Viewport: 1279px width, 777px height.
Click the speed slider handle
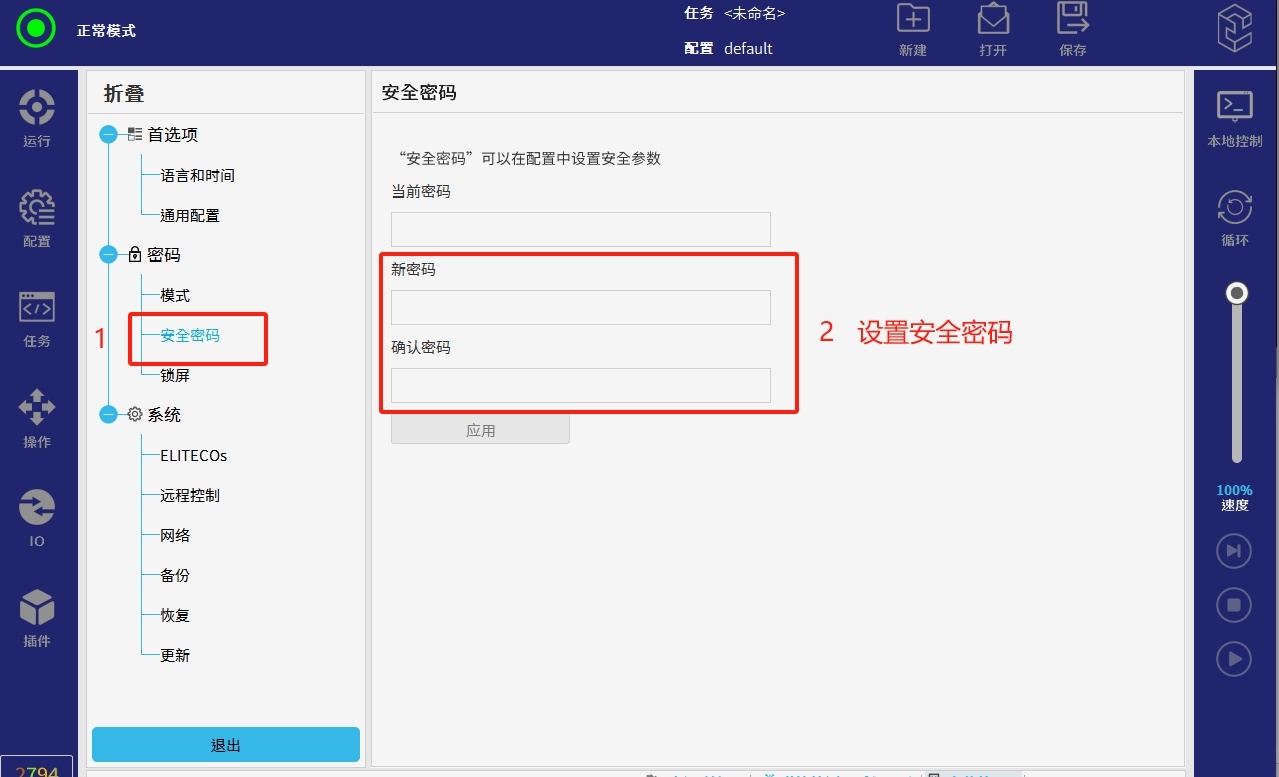tap(1238, 293)
